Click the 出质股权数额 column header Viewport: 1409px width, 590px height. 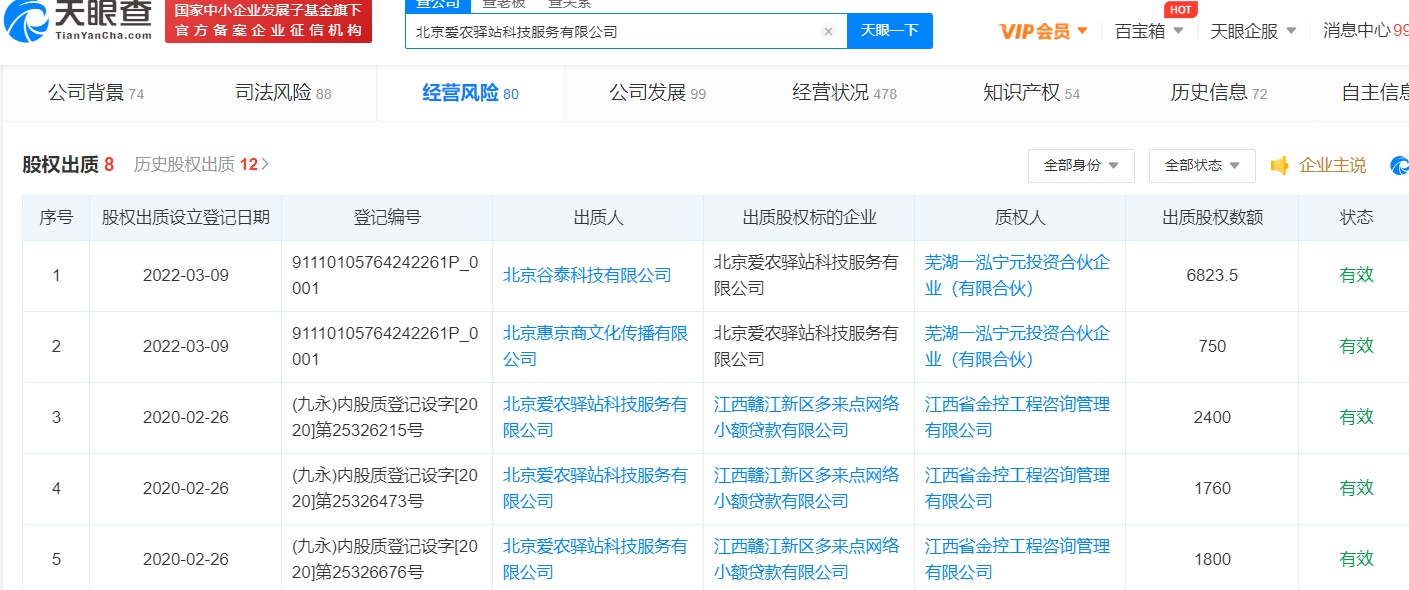pos(1212,218)
